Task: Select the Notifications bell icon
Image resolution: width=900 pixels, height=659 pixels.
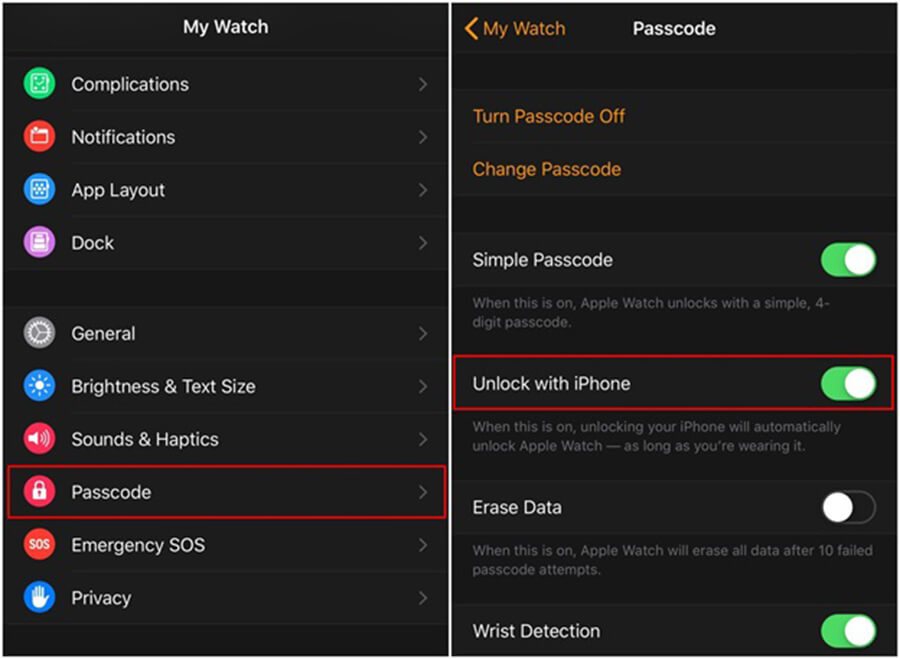Action: point(38,137)
